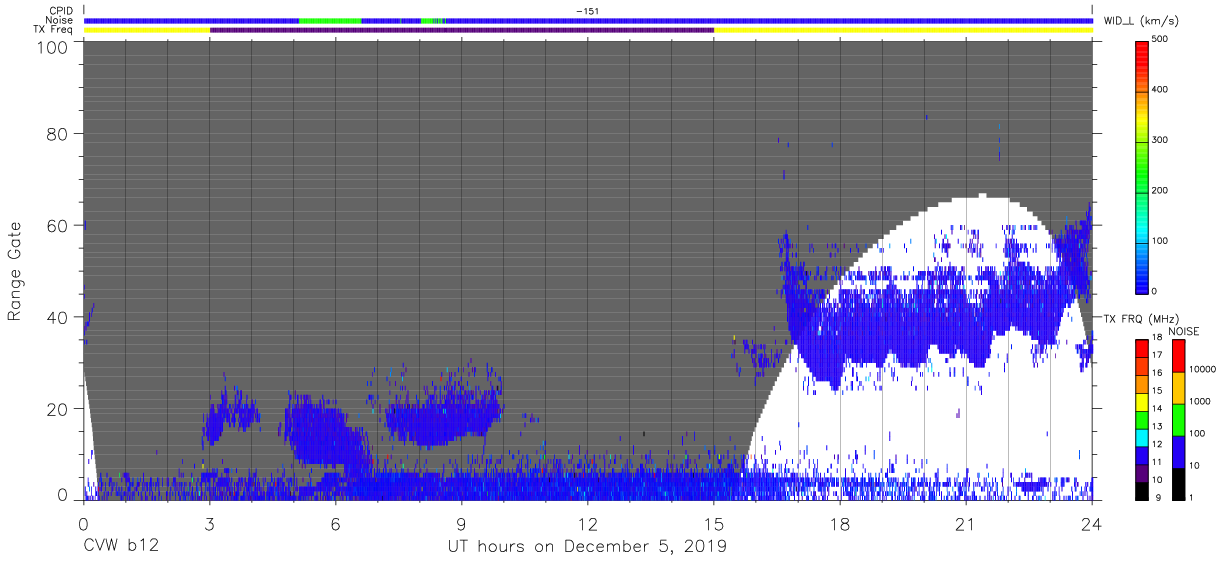Click the green segment in the Noise strip
Viewport: 1228px width, 567px height.
pos(330,20)
